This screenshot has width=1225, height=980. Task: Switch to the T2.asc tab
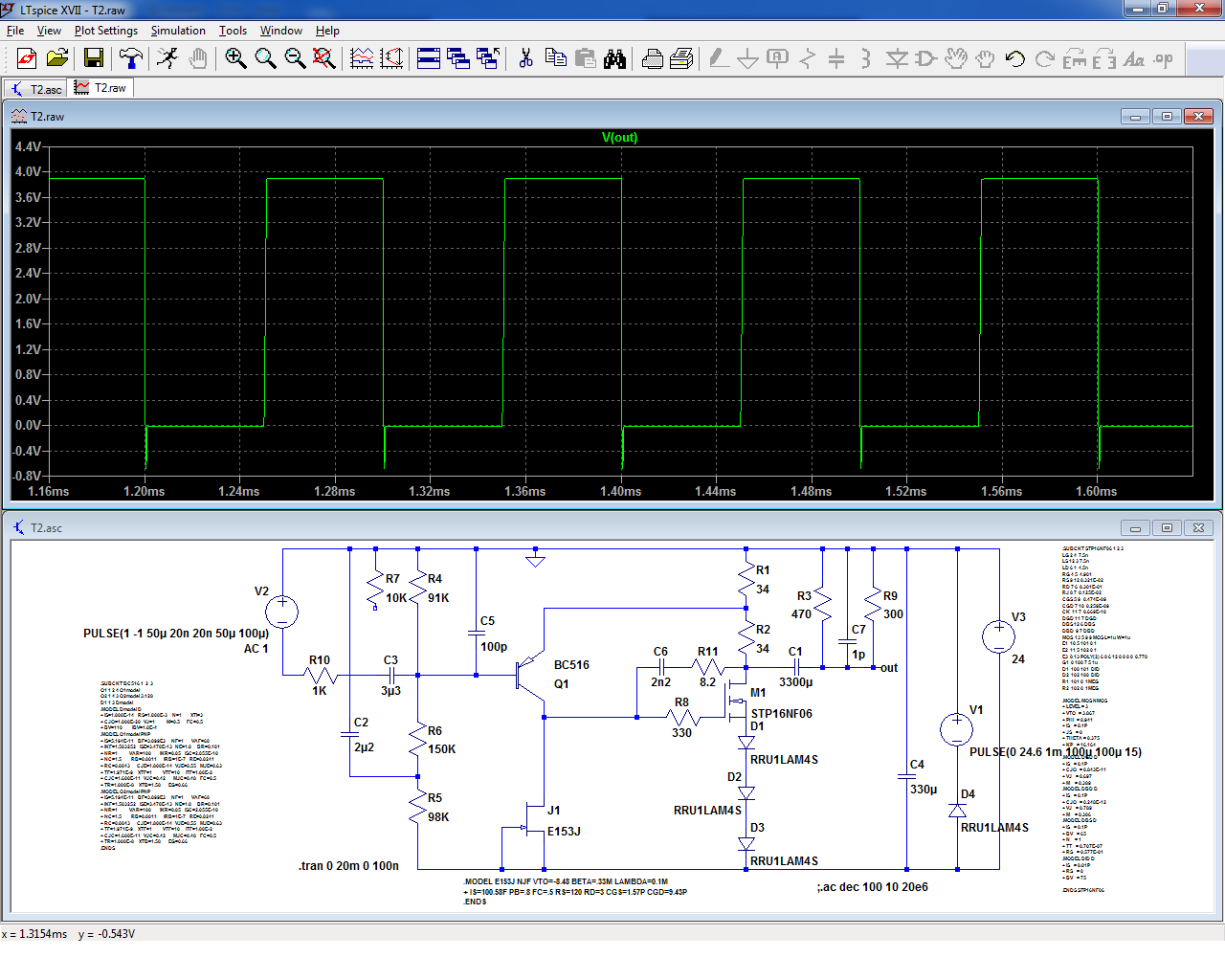click(x=36, y=89)
